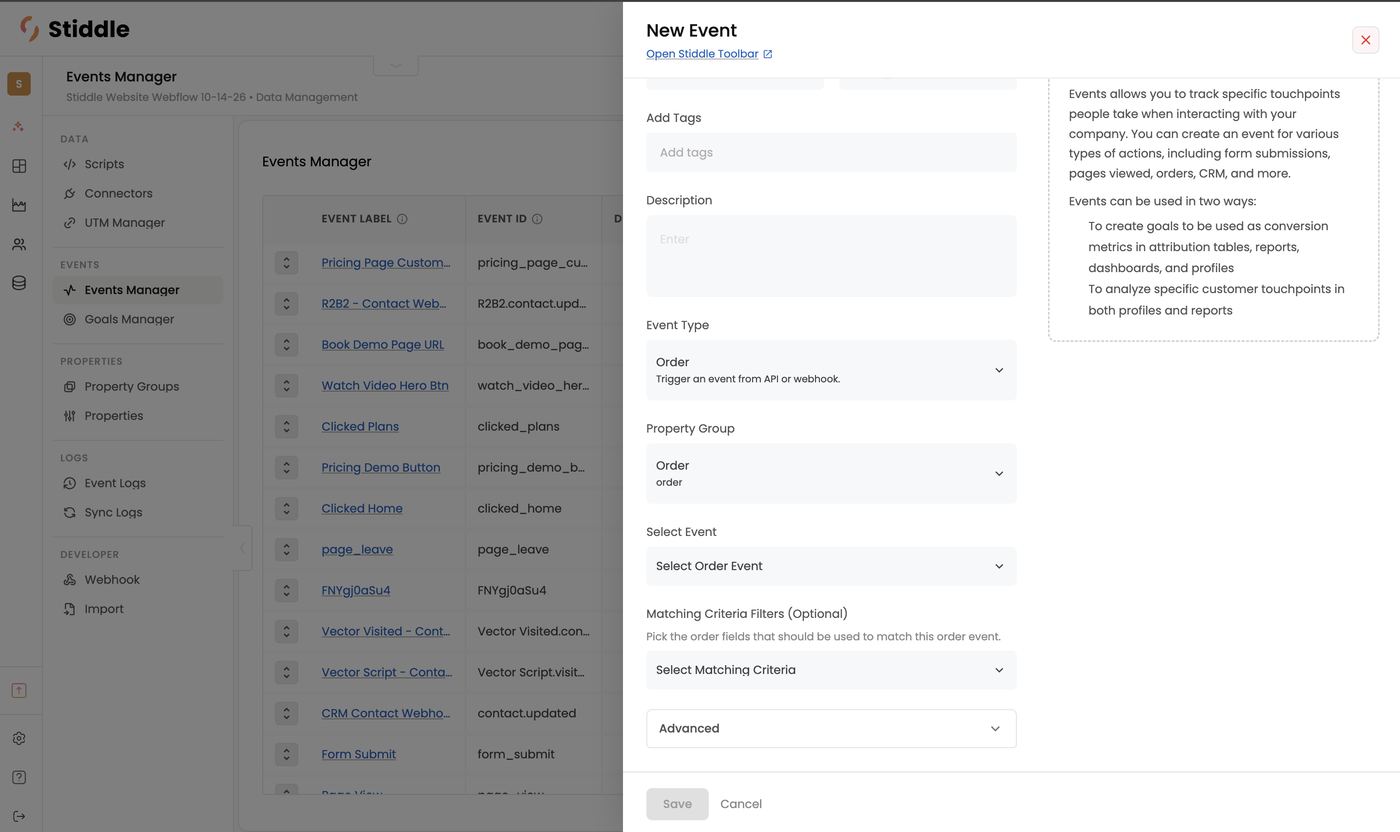Screen dimensions: 1400x832
Task: Open the chart analytics icon in left rail
Action: pos(19,205)
